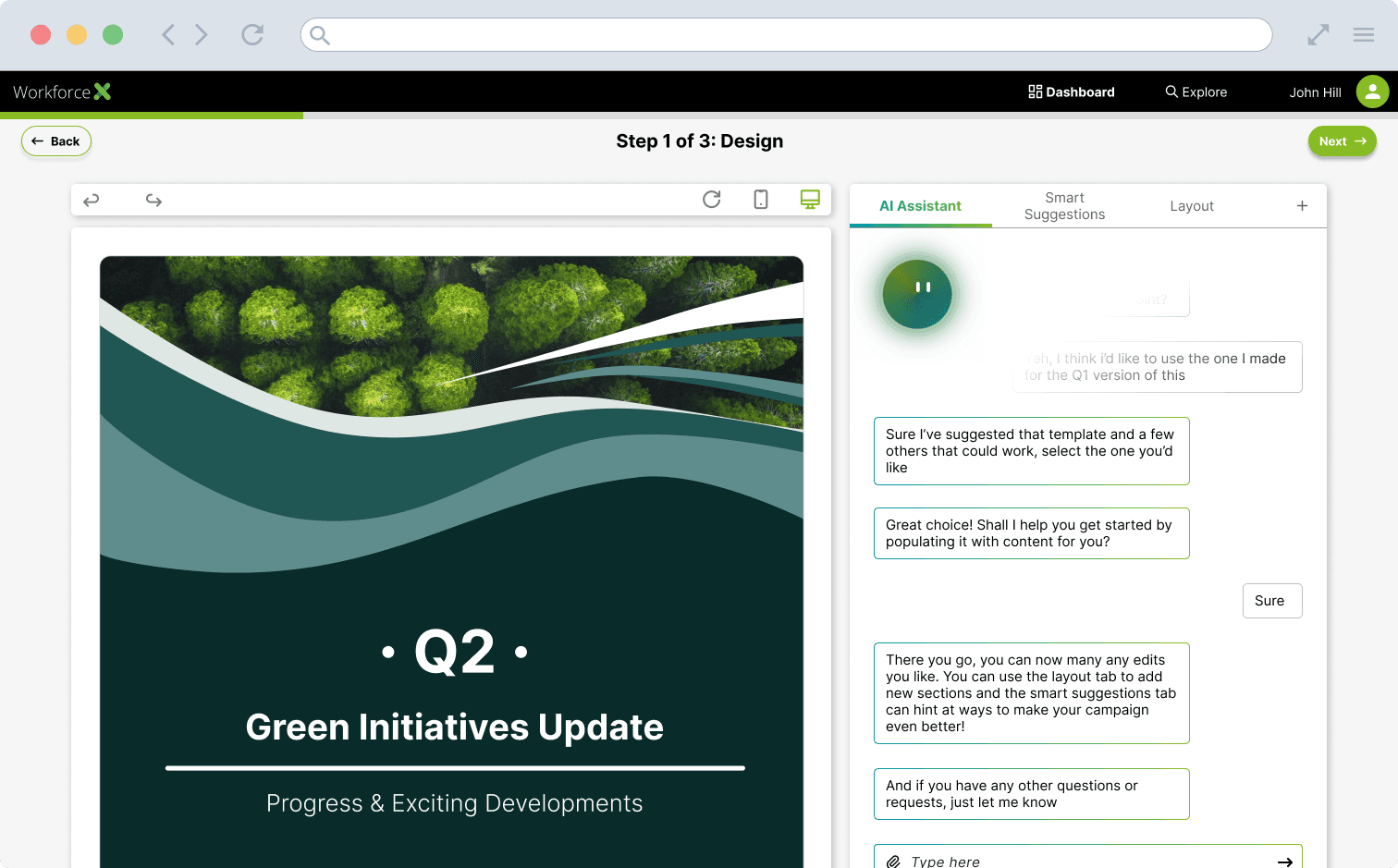Switch to the Smart Suggestions tab
This screenshot has height=868, width=1398.
point(1064,206)
